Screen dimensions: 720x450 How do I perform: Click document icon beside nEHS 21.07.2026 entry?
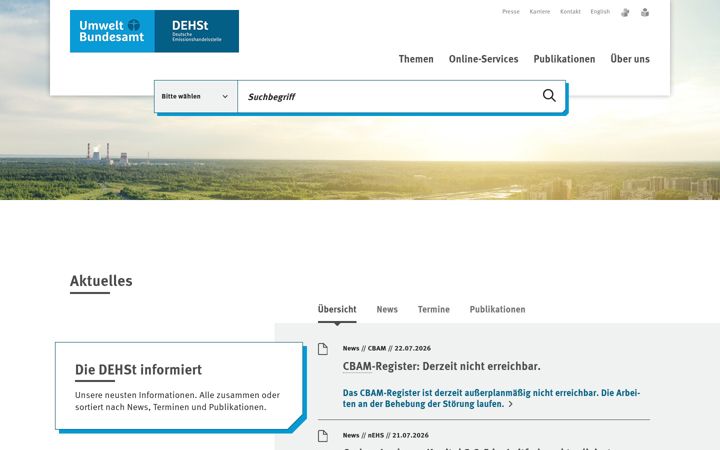[x=323, y=436]
